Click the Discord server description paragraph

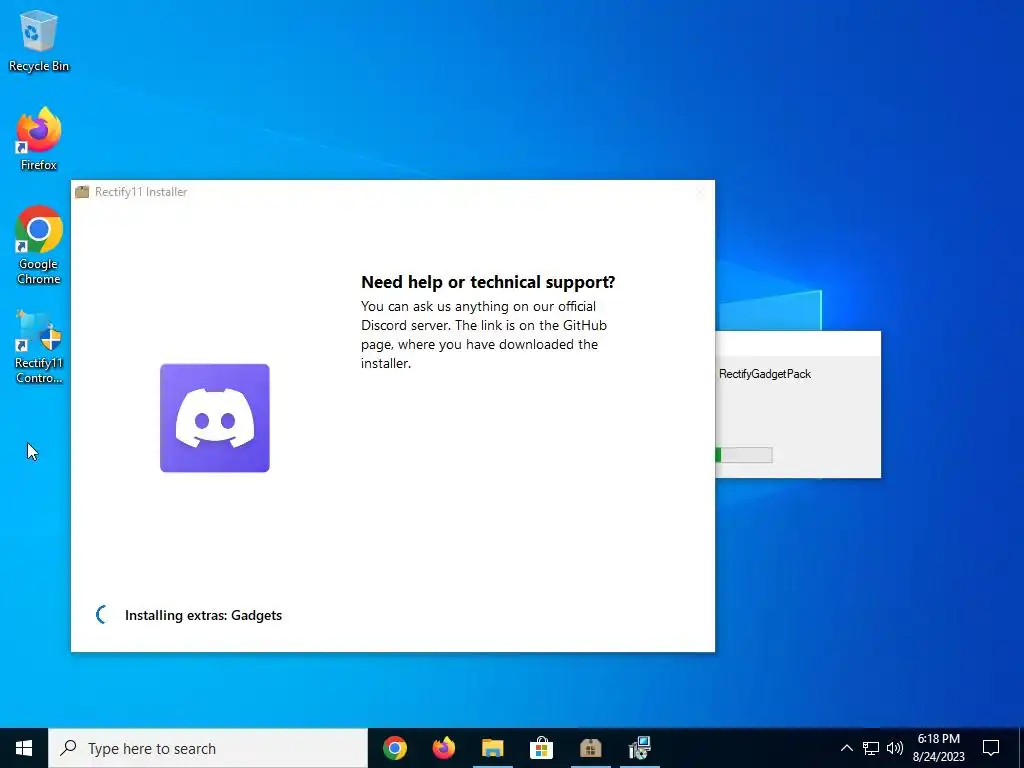(484, 334)
